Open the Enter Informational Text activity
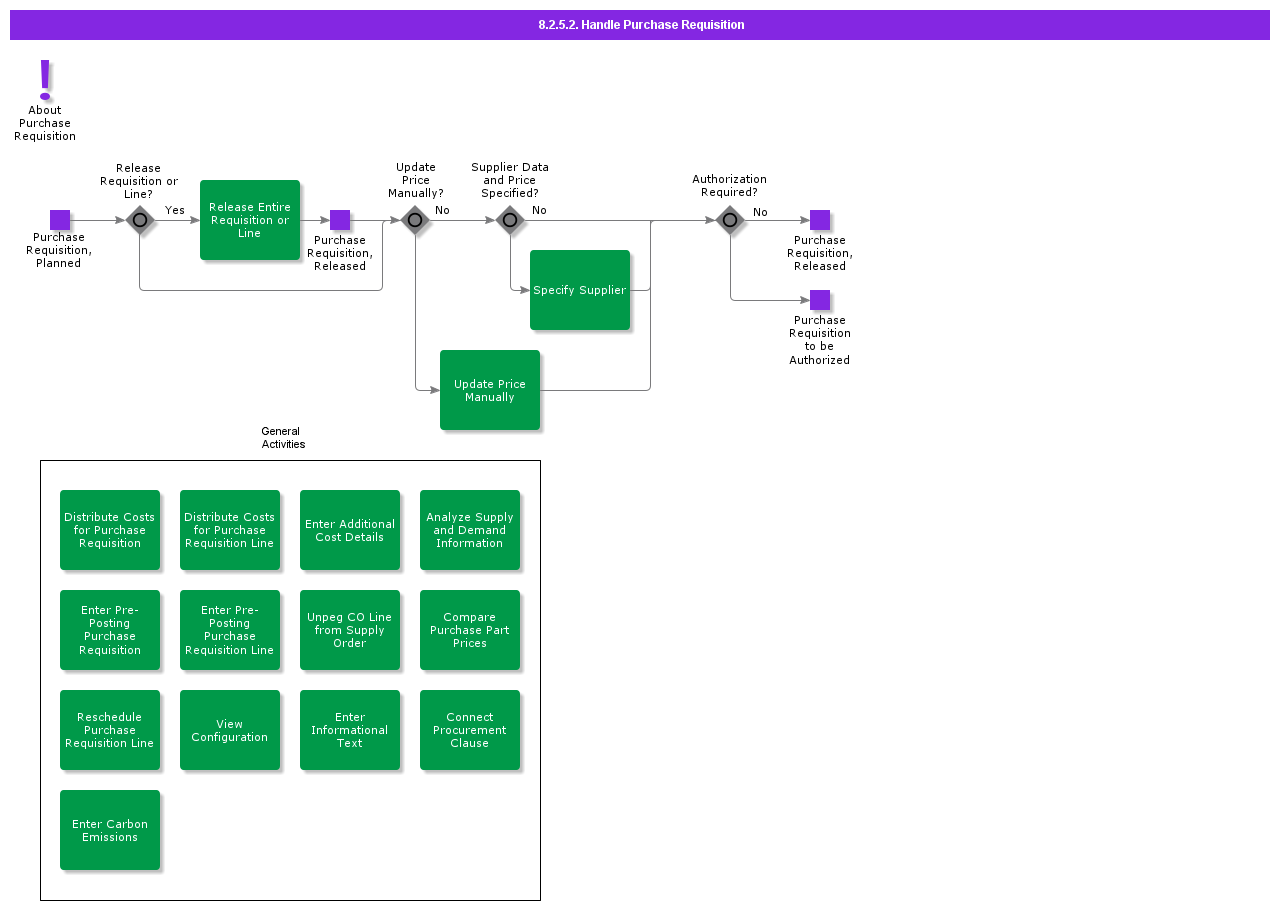 click(350, 730)
